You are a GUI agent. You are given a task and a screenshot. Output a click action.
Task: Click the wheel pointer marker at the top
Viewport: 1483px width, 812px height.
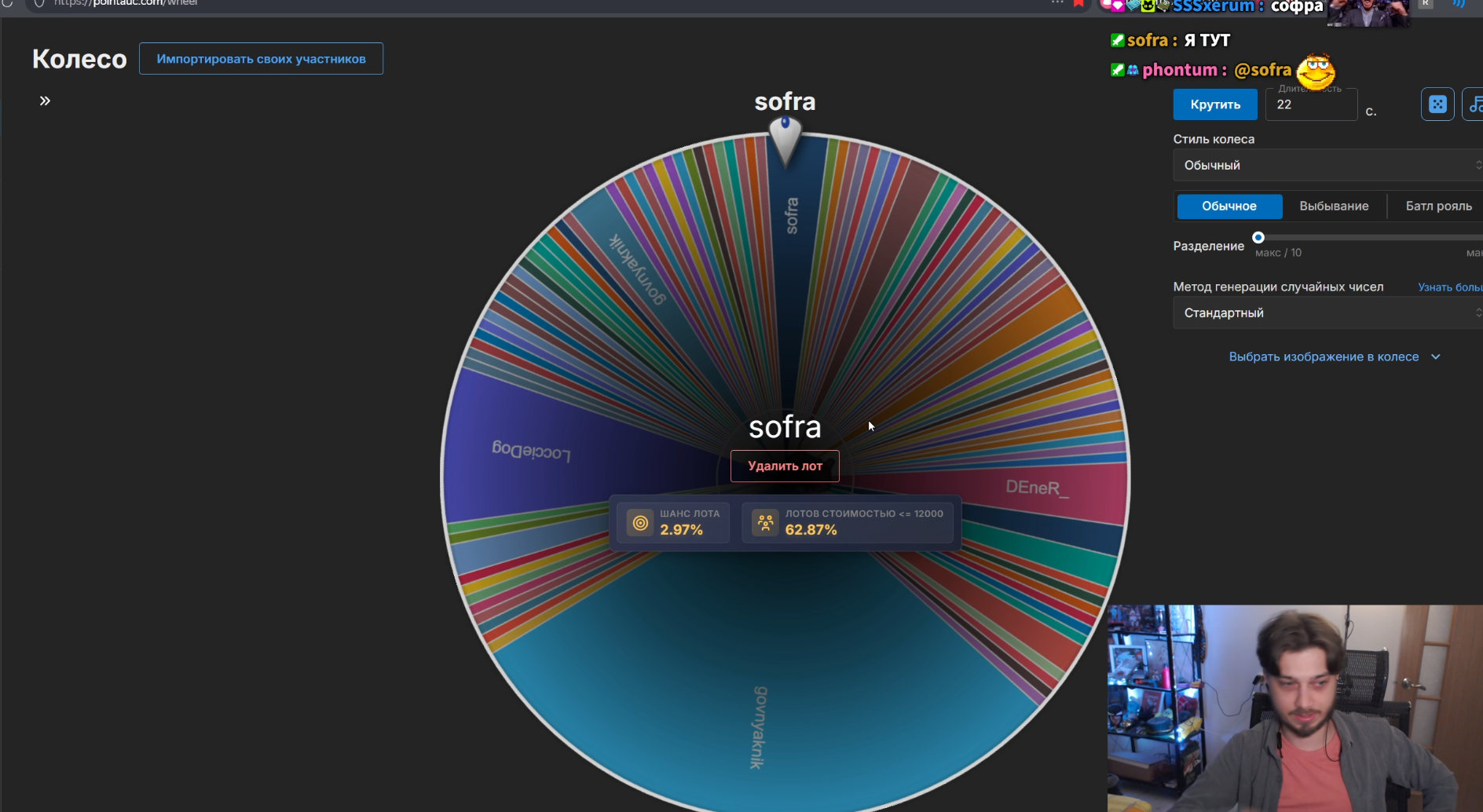click(785, 141)
